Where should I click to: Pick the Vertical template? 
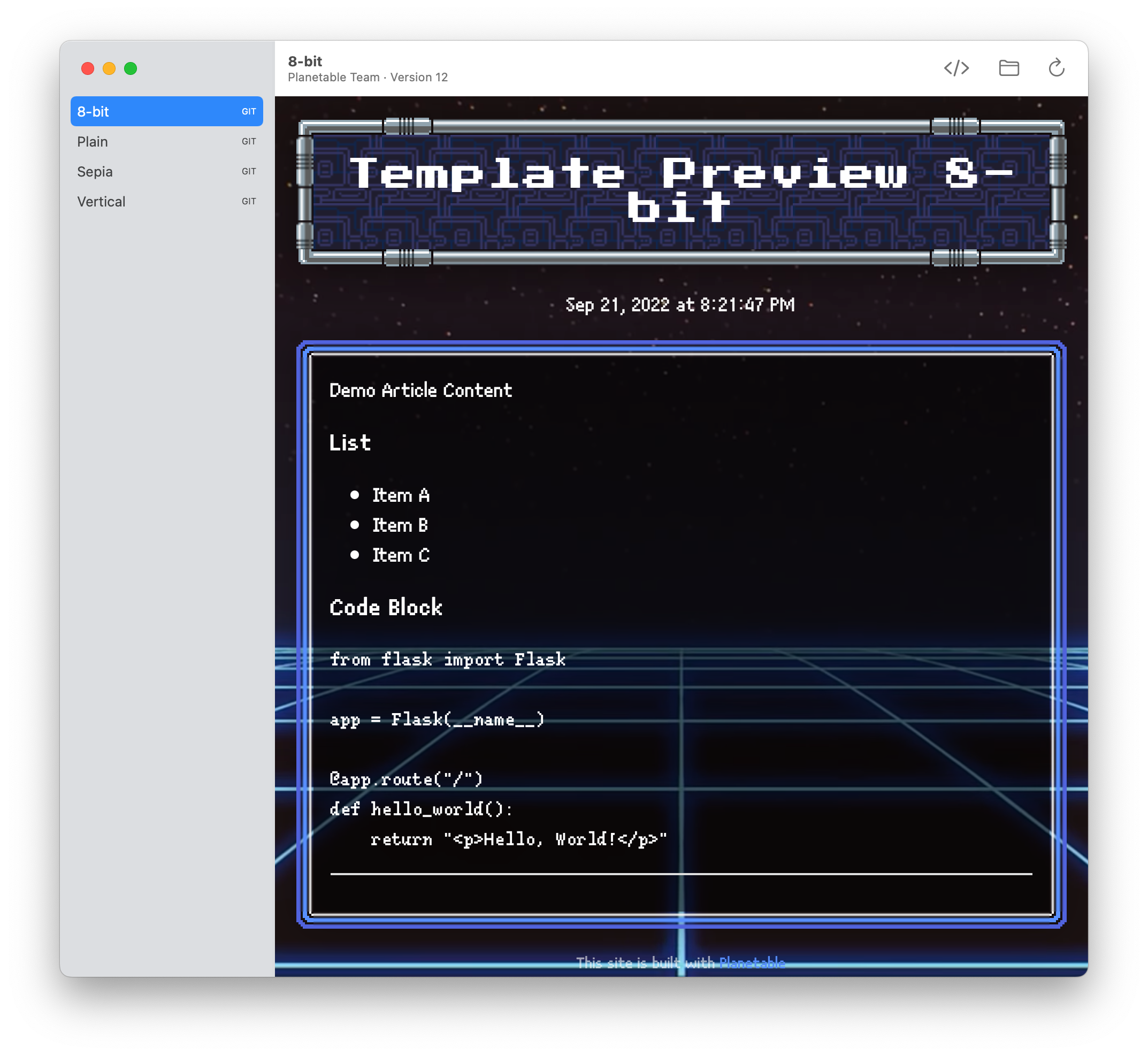tap(101, 202)
